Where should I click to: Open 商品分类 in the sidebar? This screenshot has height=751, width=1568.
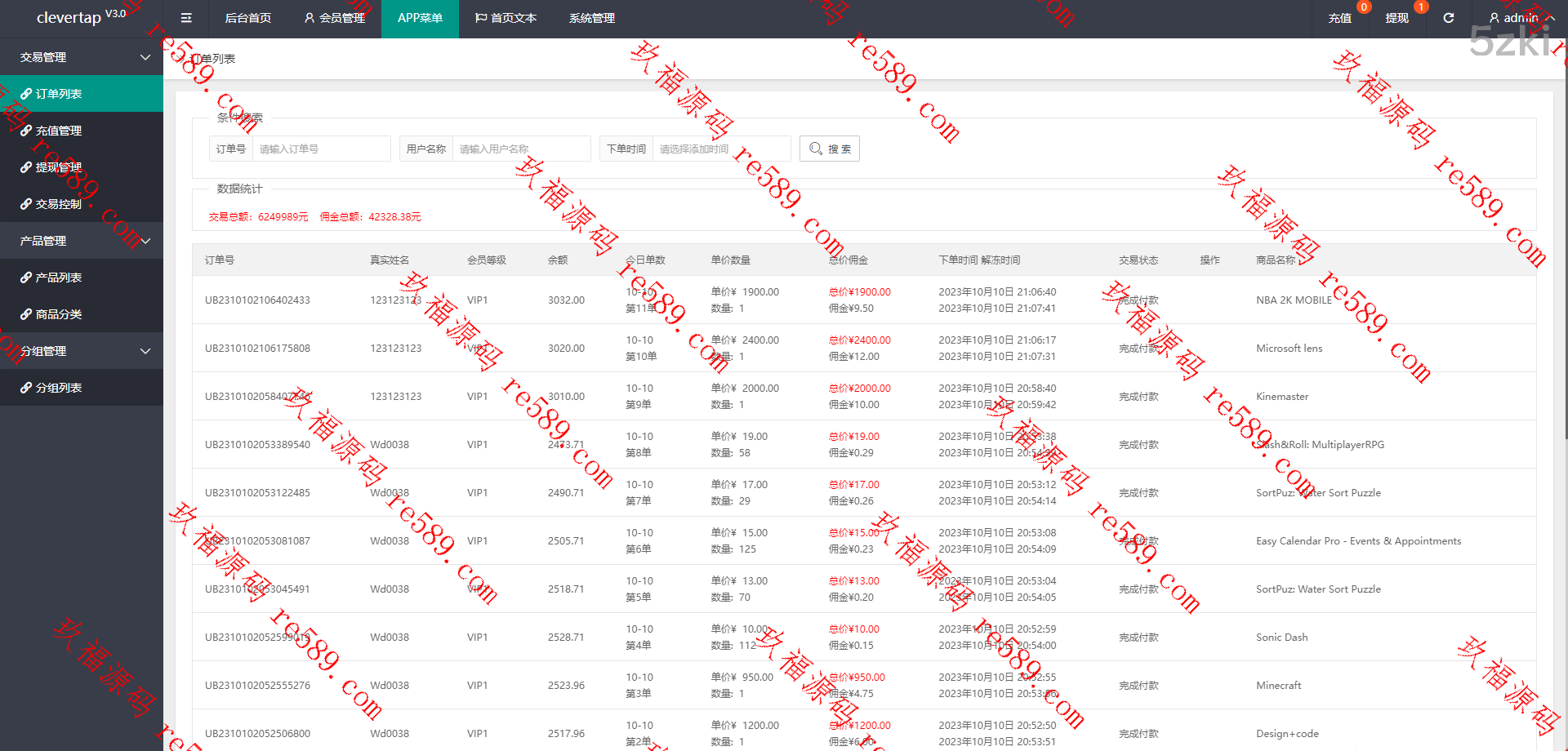59,314
